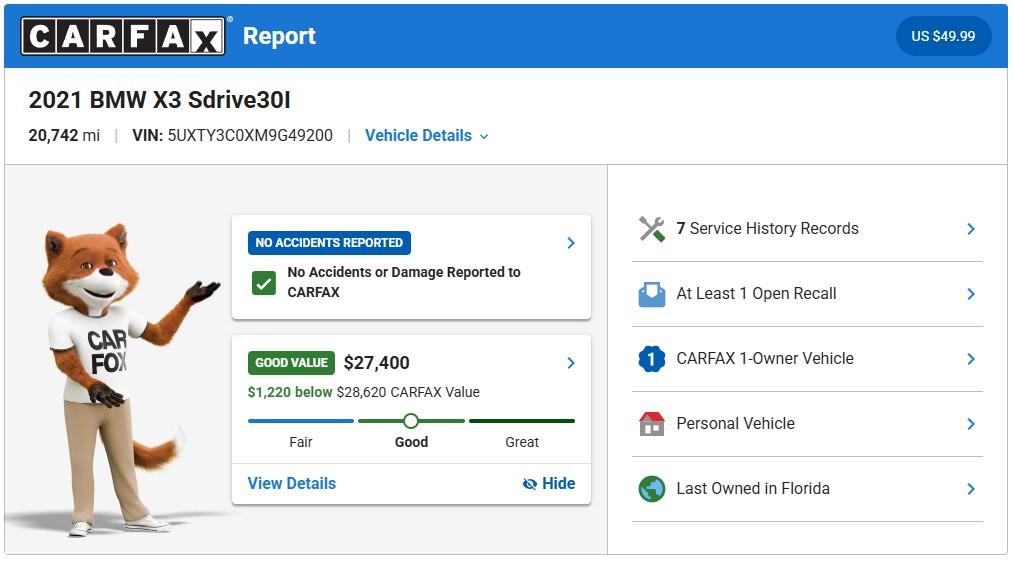Click the 20,742 mi mileage text
The width and height of the screenshot is (1014, 563).
[64, 135]
